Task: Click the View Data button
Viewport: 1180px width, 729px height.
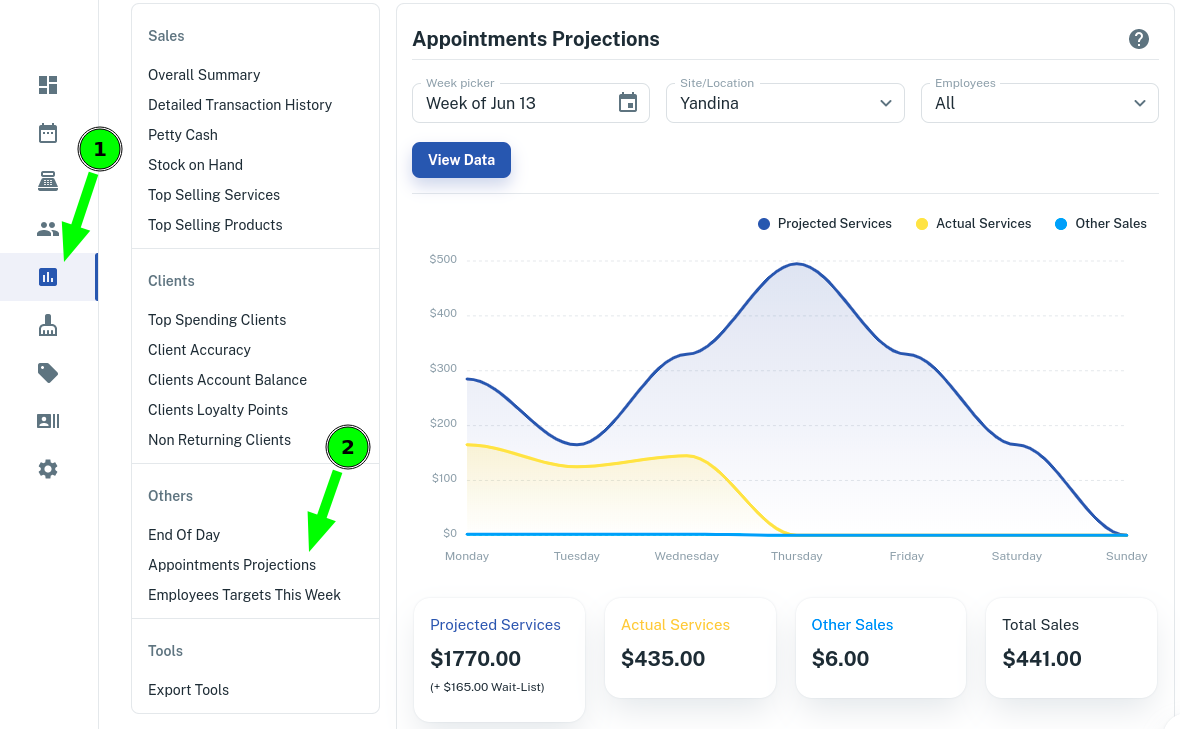Action: (x=461, y=159)
